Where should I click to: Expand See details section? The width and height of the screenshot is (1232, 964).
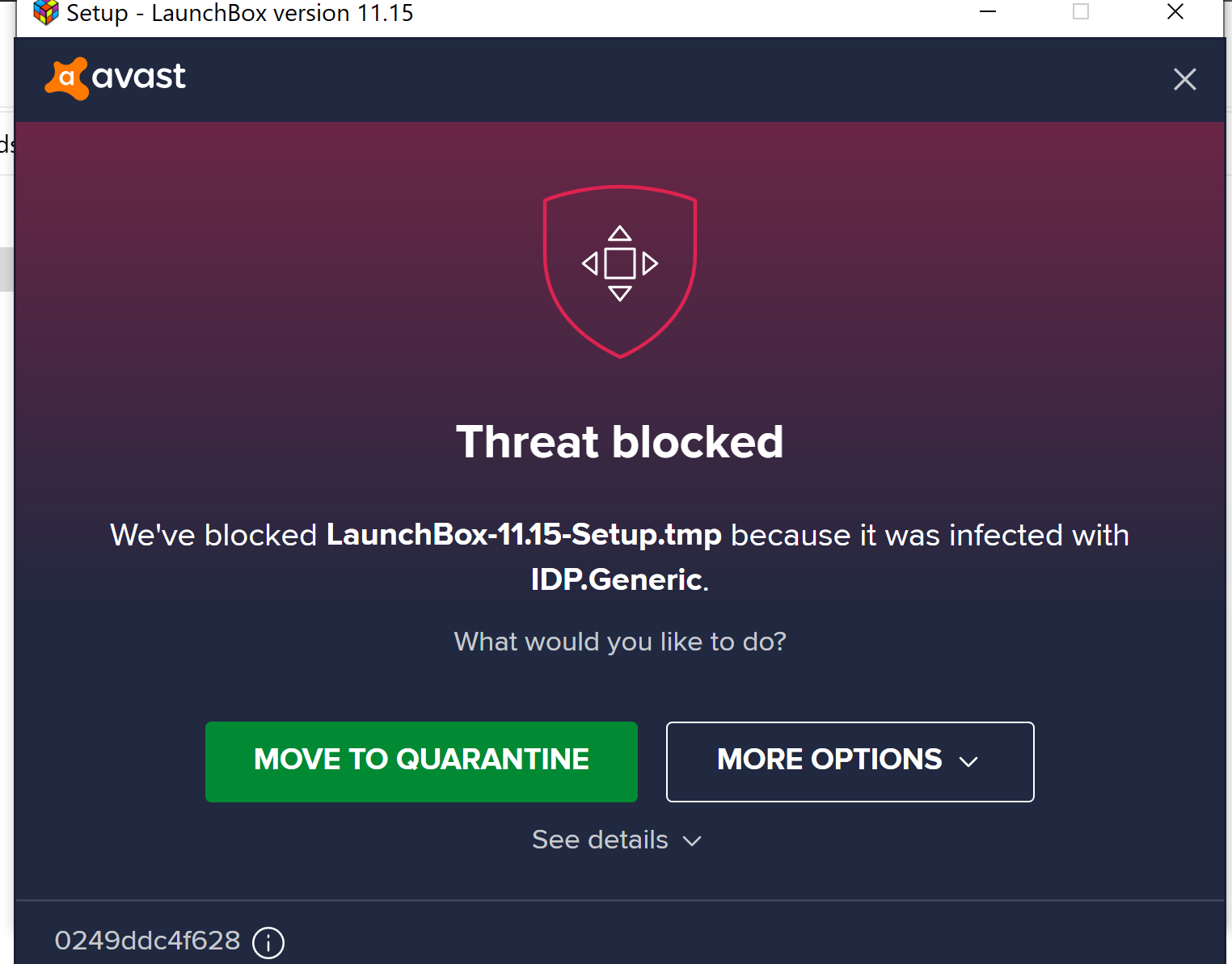coord(617,840)
